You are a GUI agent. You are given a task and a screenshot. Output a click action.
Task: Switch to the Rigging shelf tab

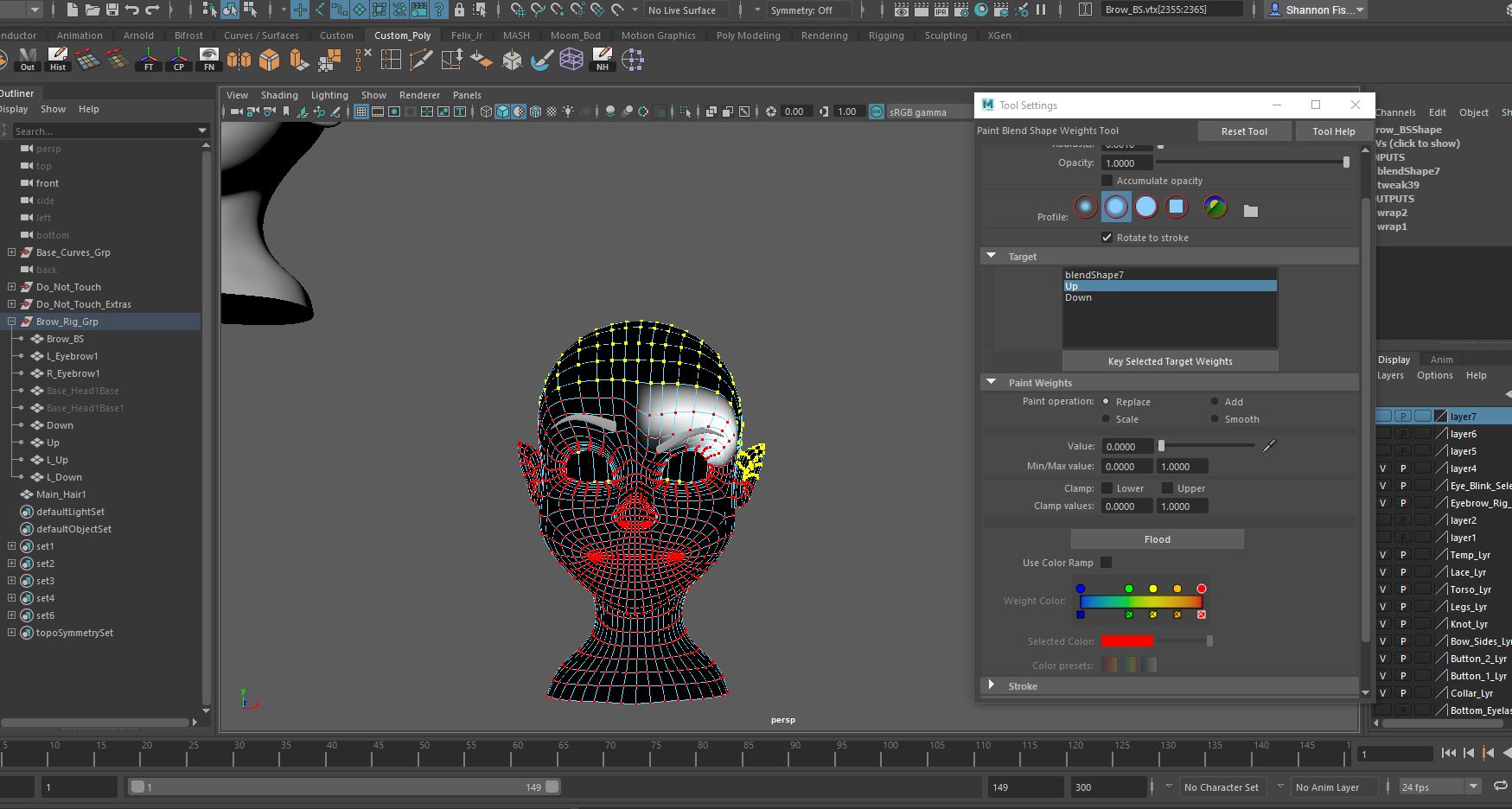point(885,35)
